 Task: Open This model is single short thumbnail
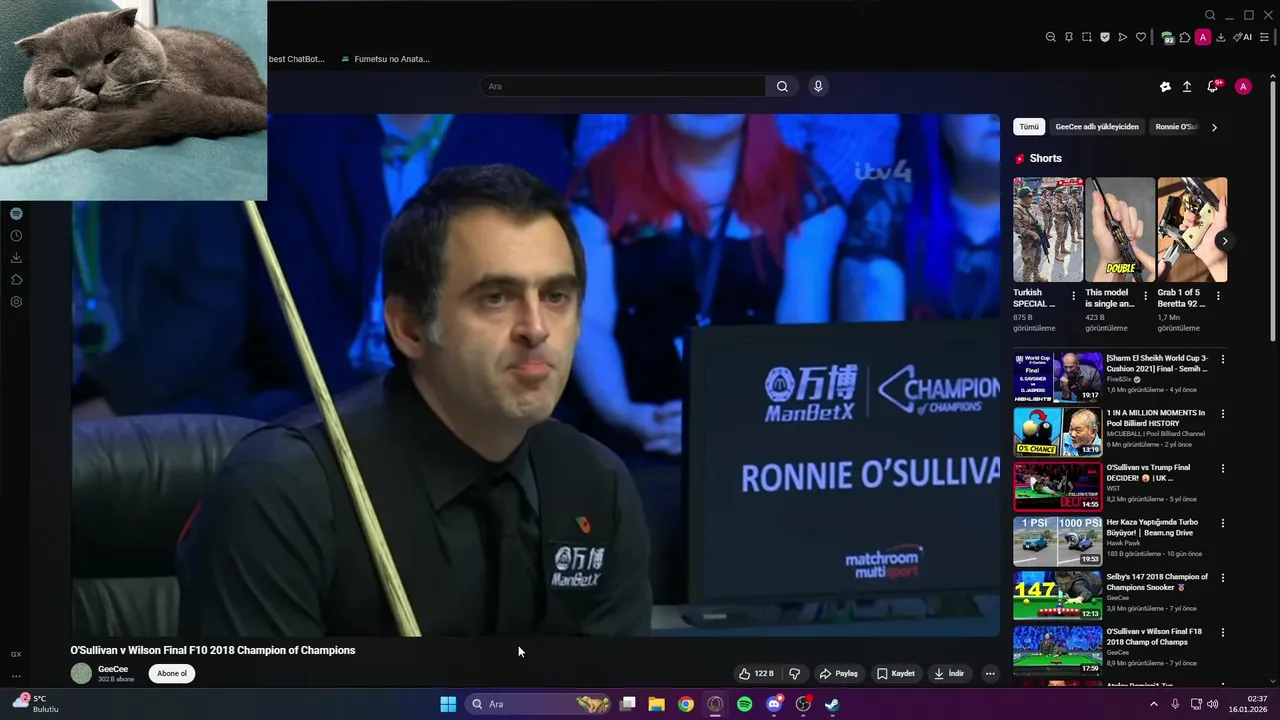point(1120,230)
